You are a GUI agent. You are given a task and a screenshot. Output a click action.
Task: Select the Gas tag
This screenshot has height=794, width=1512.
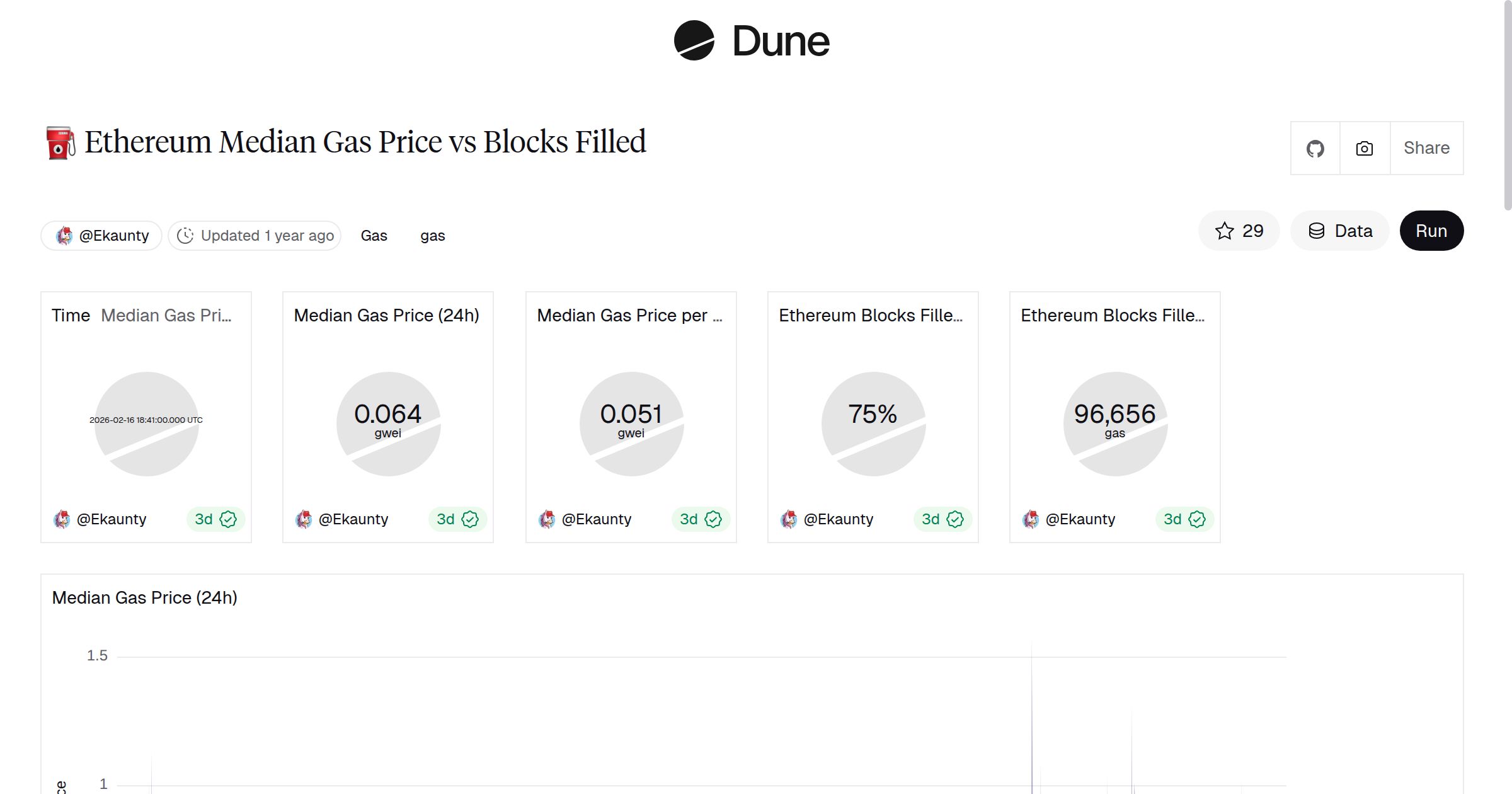point(374,235)
